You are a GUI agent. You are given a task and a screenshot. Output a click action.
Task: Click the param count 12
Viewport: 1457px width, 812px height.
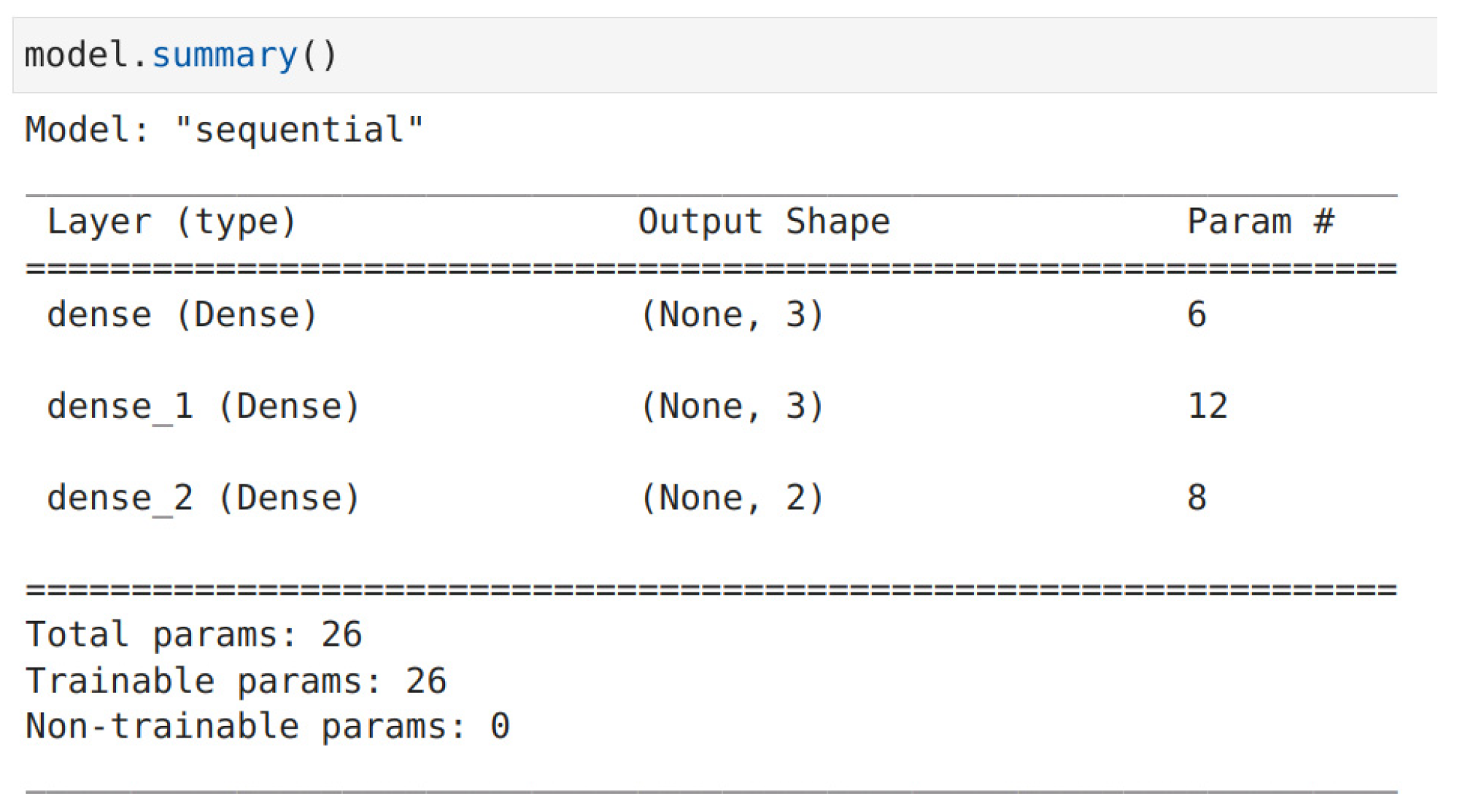point(1207,406)
